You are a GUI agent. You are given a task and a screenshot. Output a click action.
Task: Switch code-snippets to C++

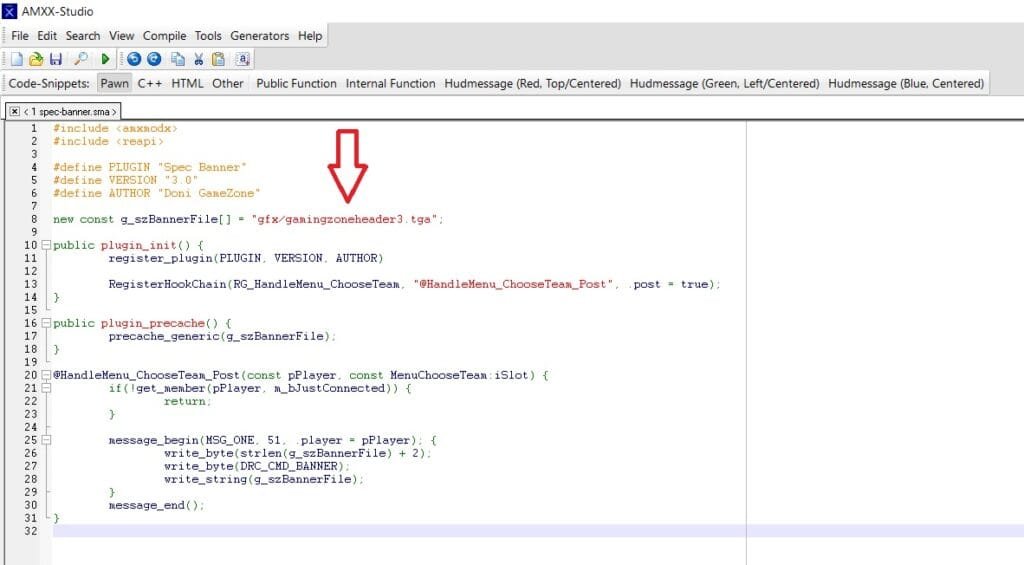click(150, 84)
